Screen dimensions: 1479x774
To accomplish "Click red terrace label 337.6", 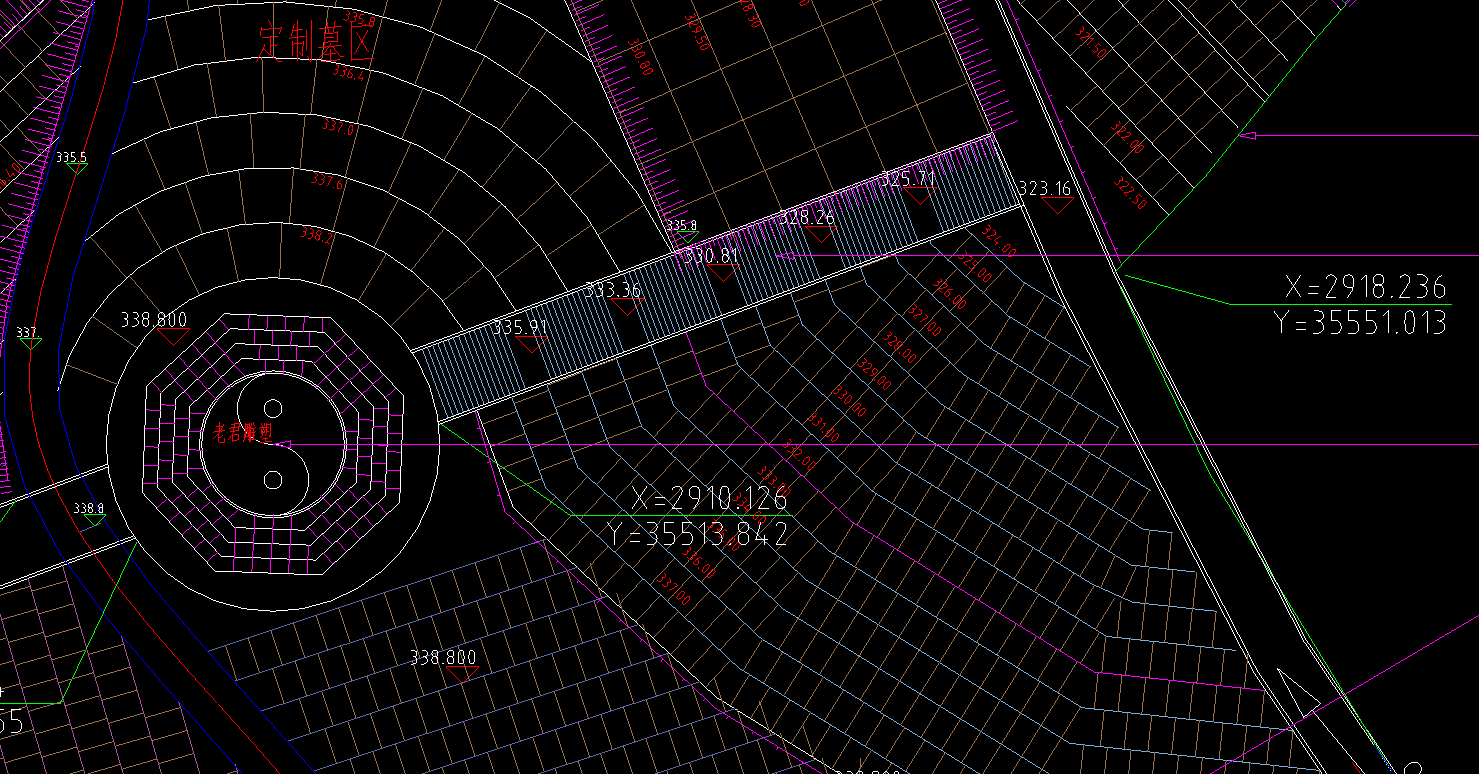I will pyautogui.click(x=327, y=182).
